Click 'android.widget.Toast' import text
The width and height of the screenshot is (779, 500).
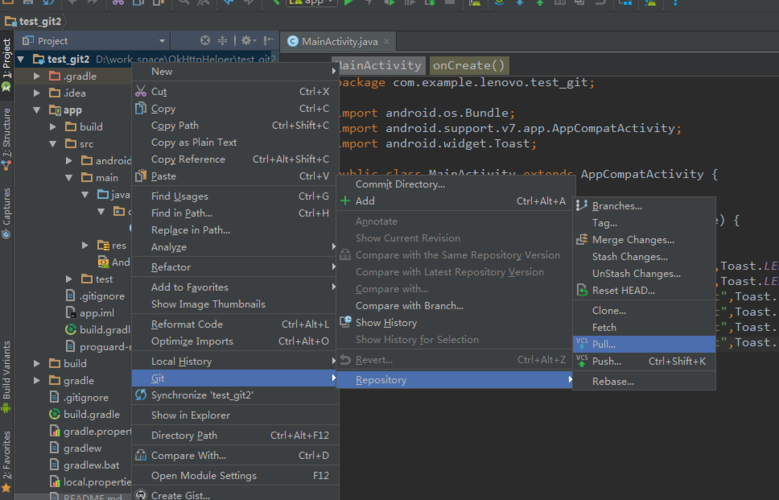[458, 144]
